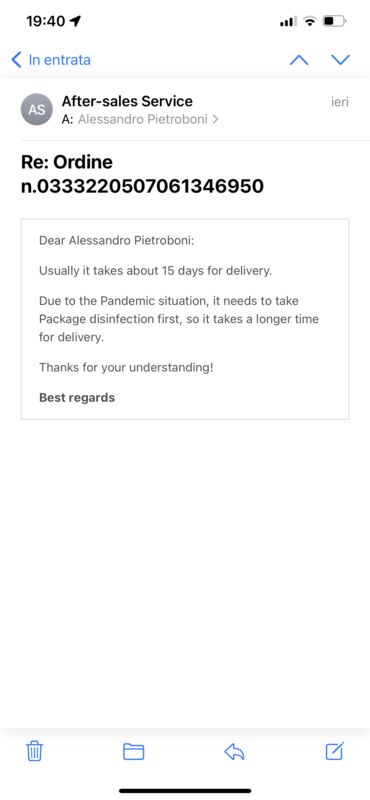Compose a new message with pencil icon

pos(335,751)
